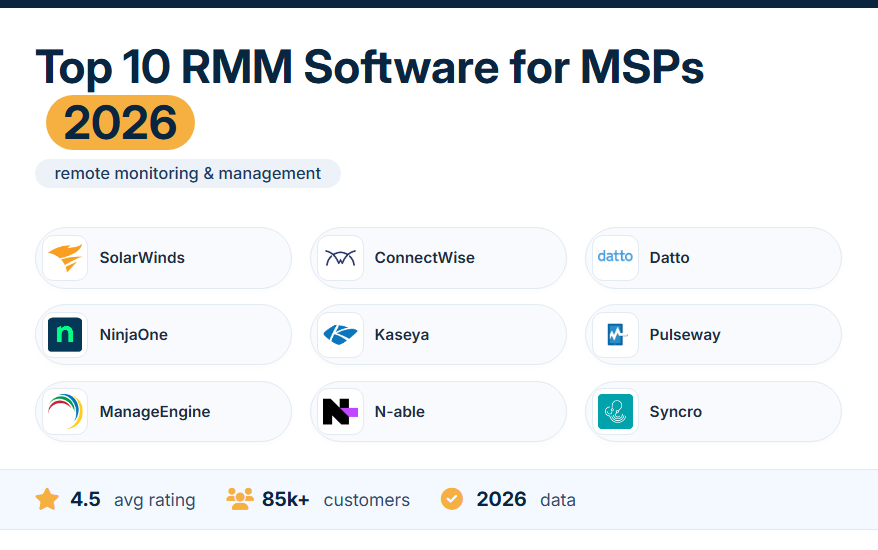Open the Kaseya vendor name
This screenshot has width=878, height=550.
(x=401, y=335)
